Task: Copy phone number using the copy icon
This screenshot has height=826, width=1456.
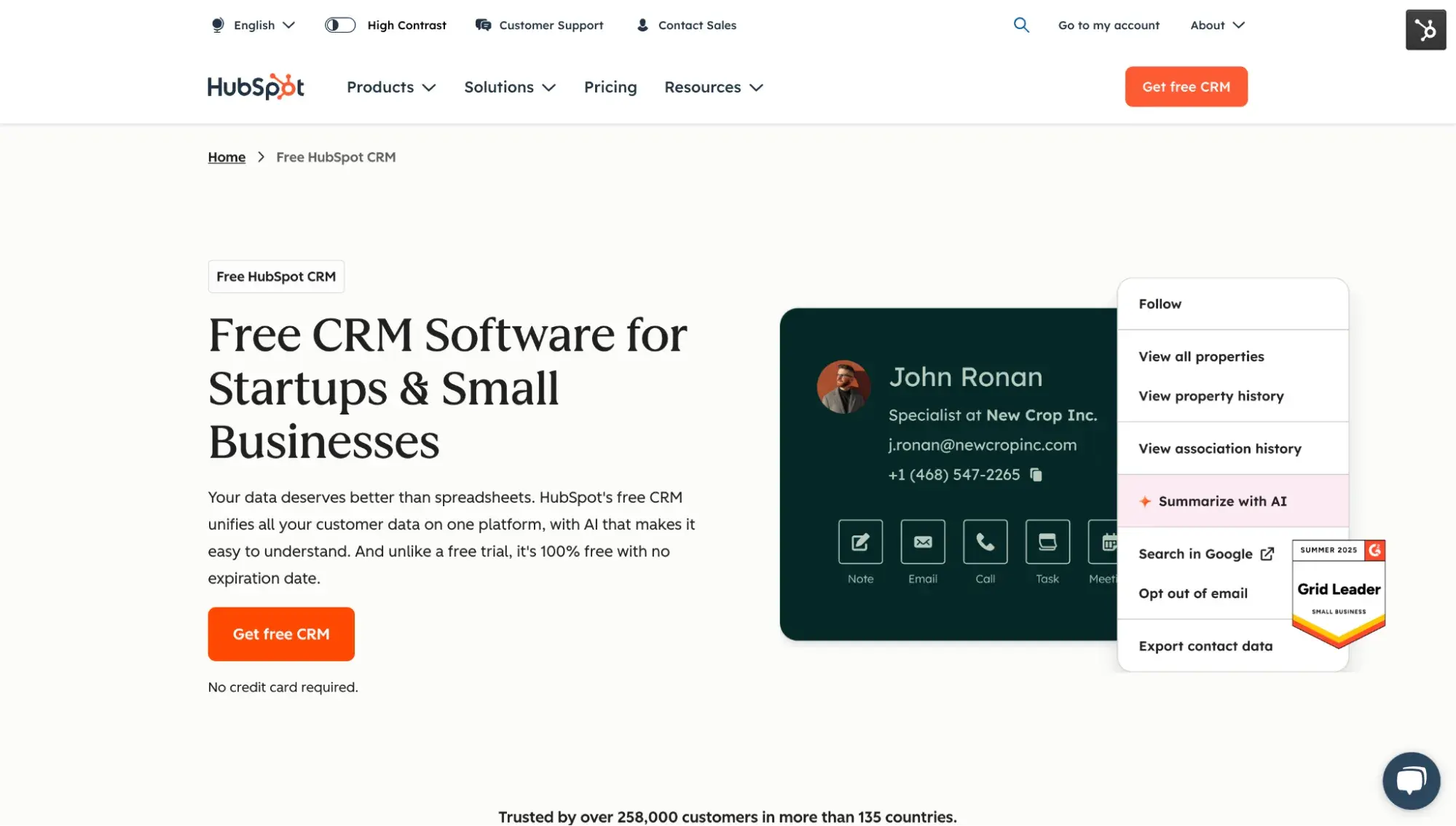Action: coord(1036,475)
